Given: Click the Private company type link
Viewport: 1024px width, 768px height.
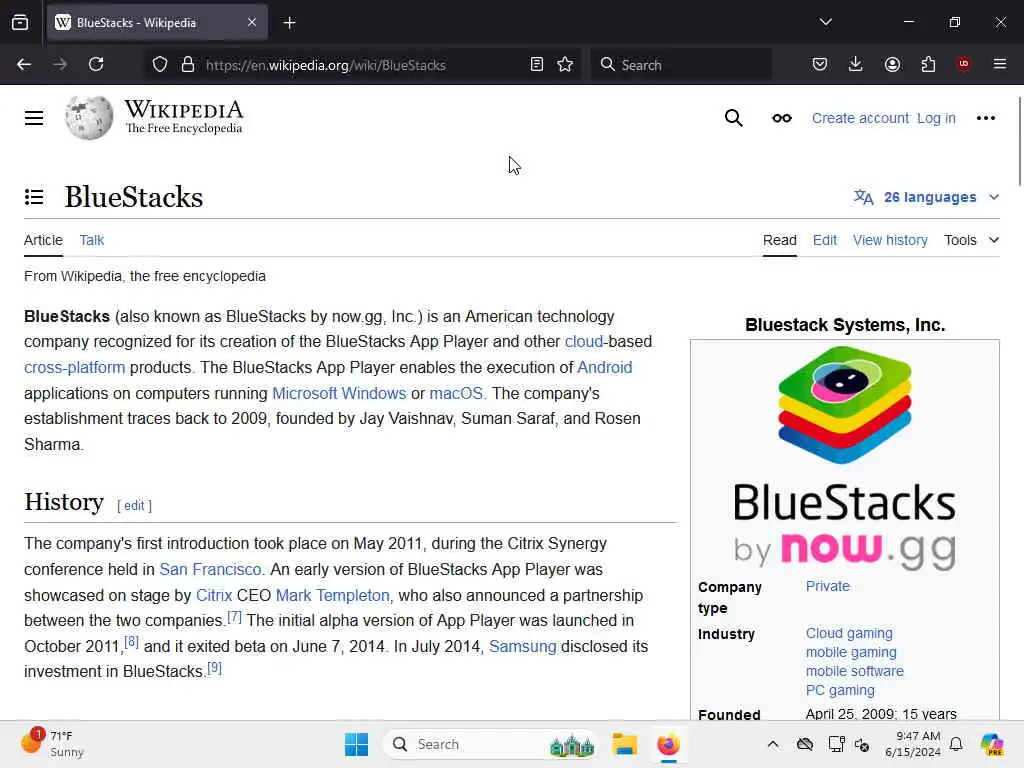Looking at the screenshot, I should click(827, 586).
